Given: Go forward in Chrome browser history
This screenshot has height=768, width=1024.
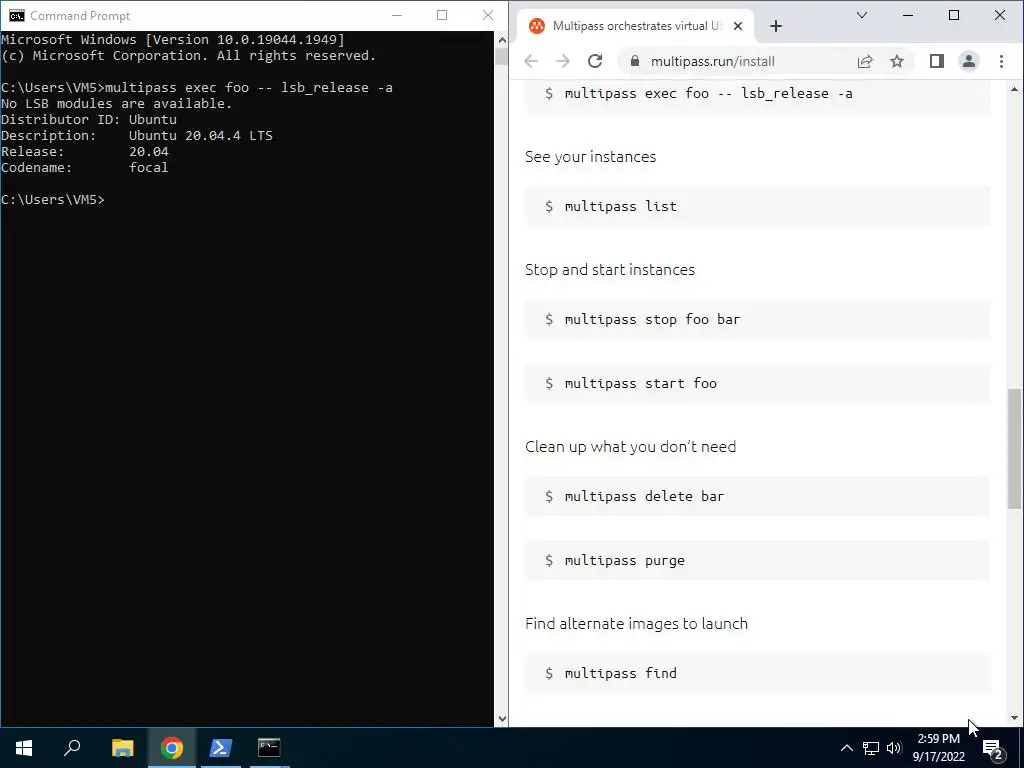Looking at the screenshot, I should coord(562,61).
